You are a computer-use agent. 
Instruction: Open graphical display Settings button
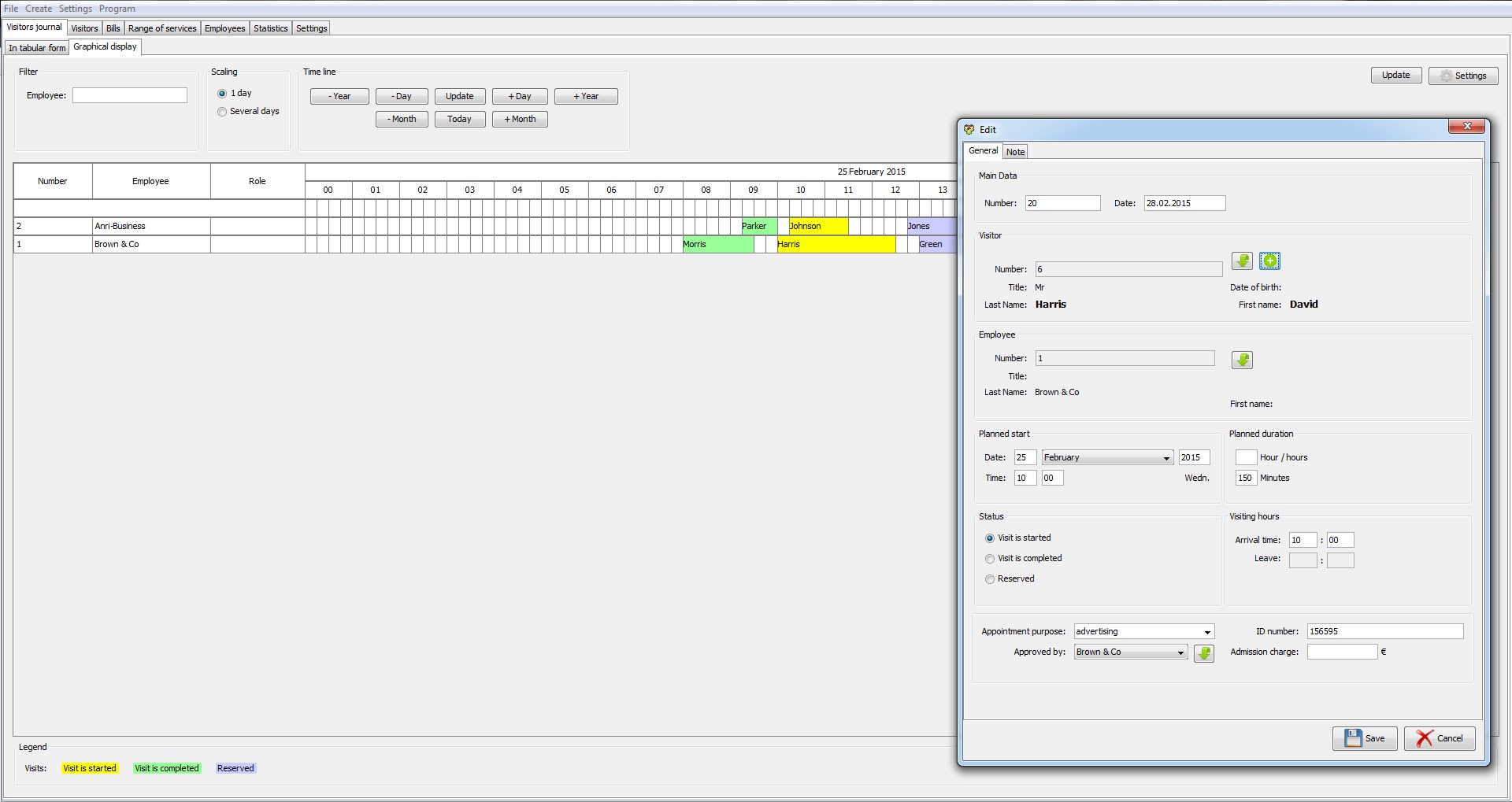(1463, 76)
